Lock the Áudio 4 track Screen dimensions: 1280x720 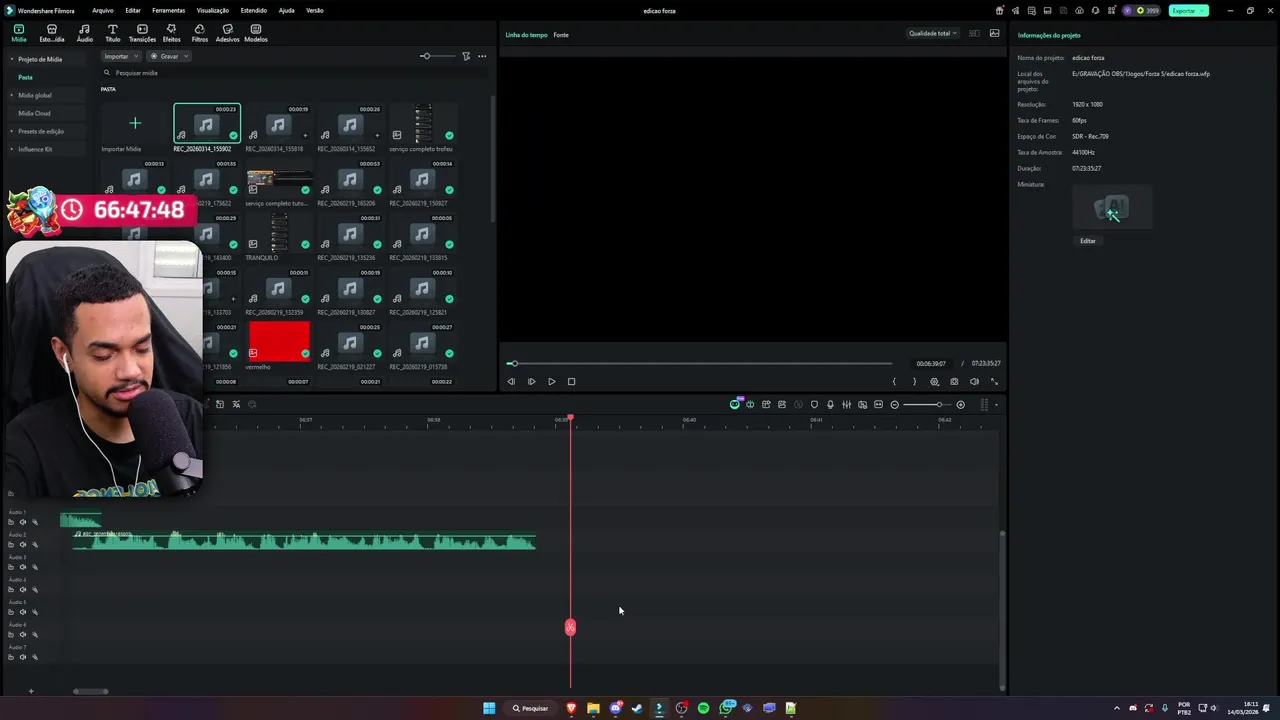click(11, 590)
